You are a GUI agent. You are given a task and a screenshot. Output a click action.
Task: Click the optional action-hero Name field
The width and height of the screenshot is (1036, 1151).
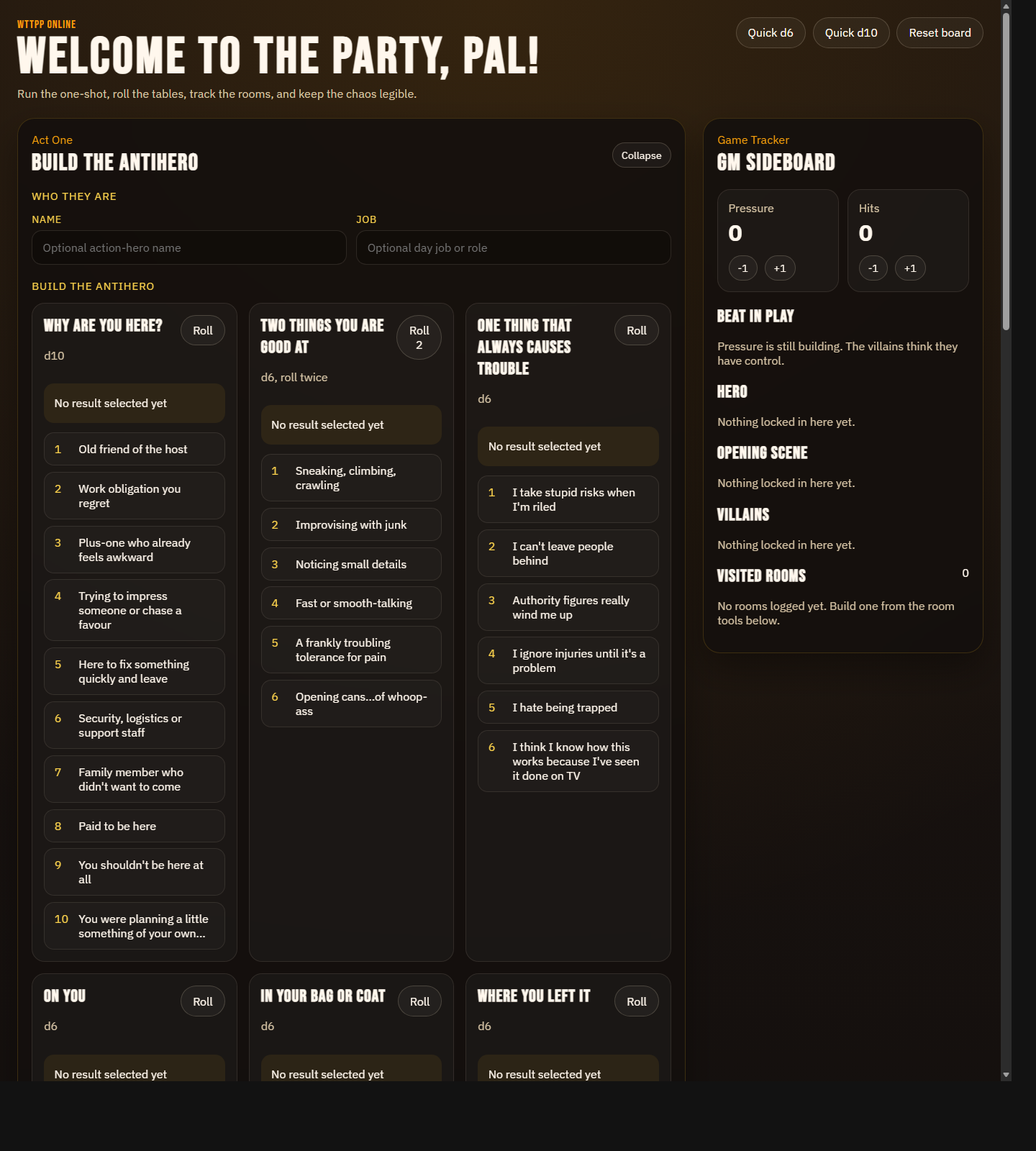(188, 247)
